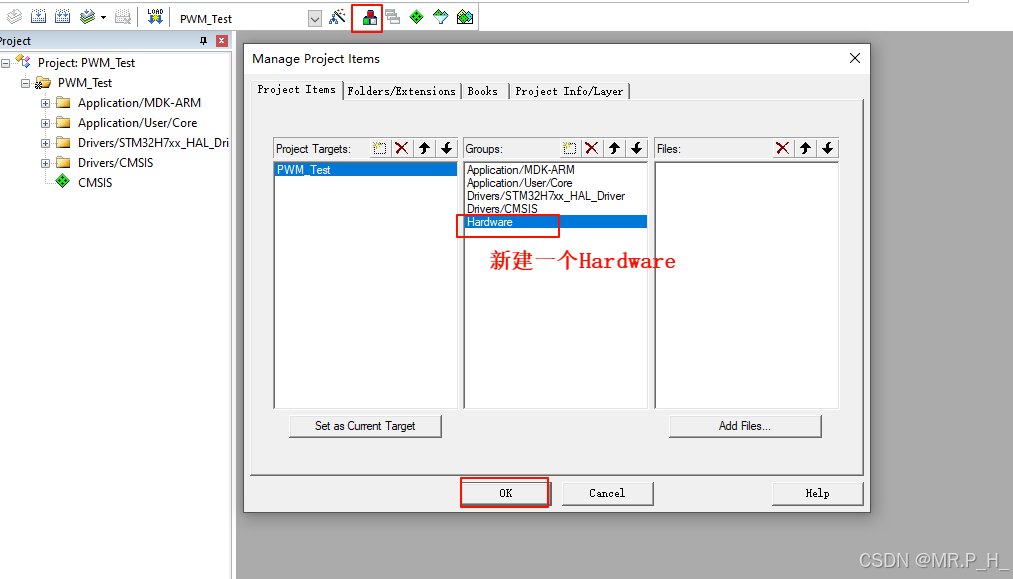Open the Batch Build dropdown arrow
1013x579 pixels.
coord(103,17)
